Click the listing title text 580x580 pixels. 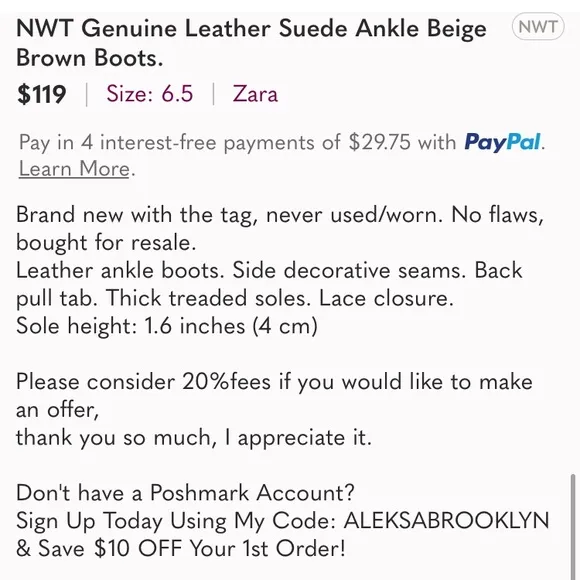[251, 43]
